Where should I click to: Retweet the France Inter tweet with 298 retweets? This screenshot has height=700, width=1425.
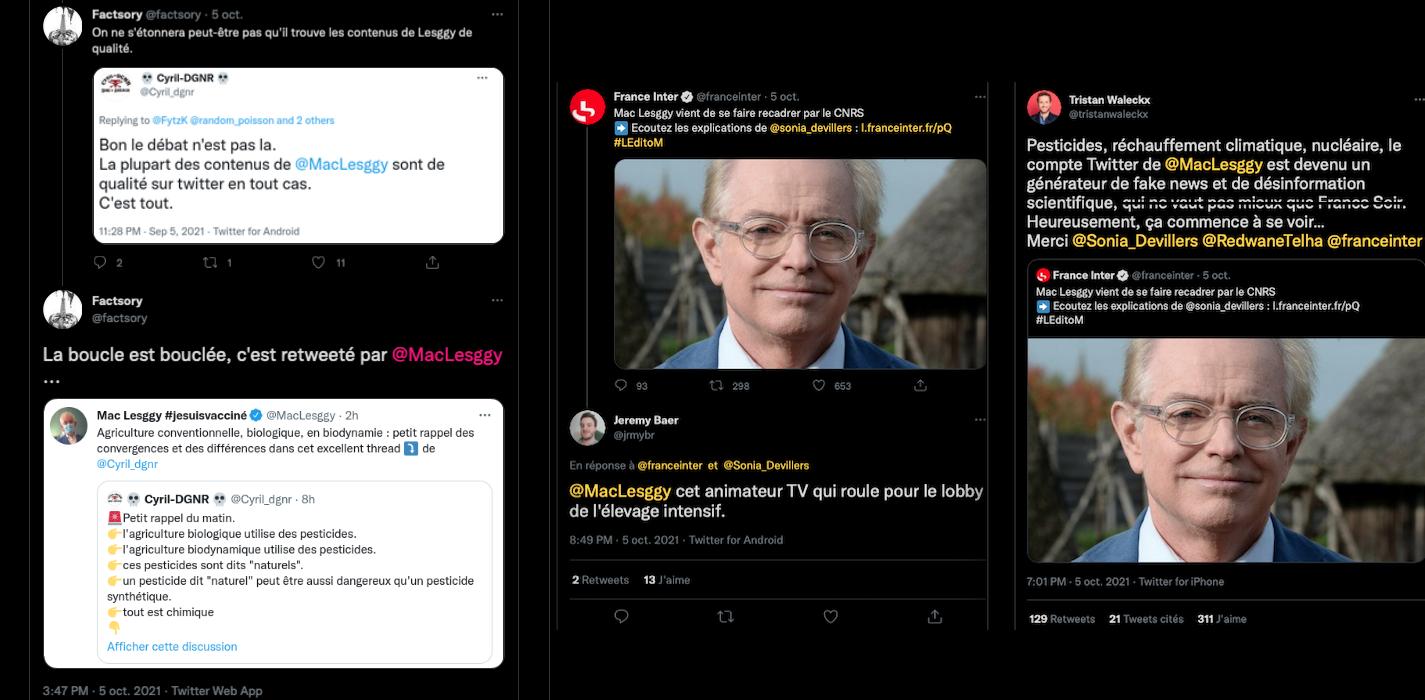716,385
